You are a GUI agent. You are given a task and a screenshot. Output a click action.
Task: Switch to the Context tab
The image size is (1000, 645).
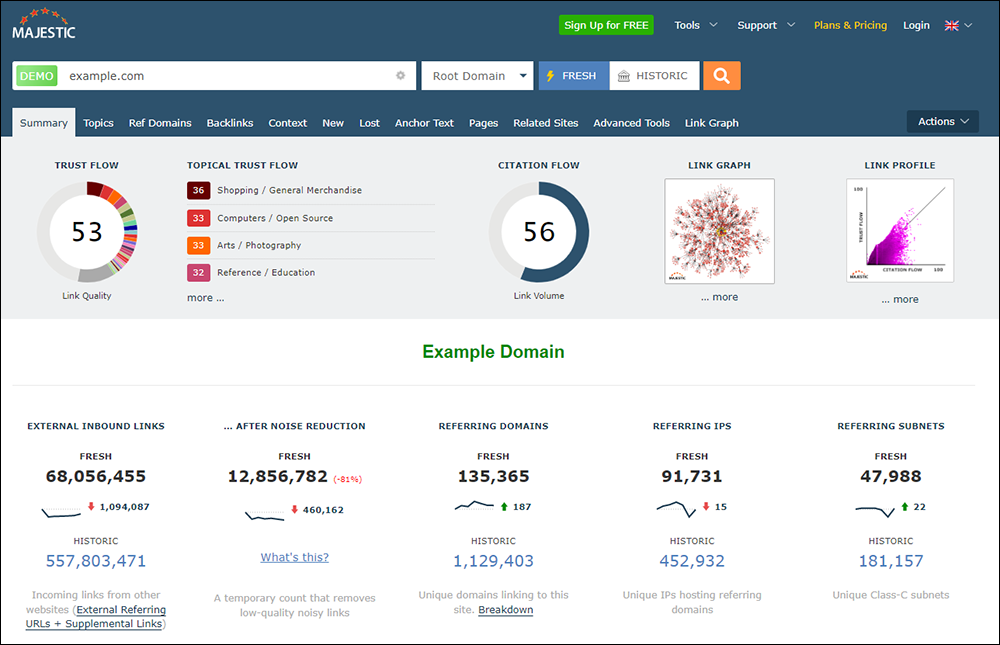[x=288, y=123]
